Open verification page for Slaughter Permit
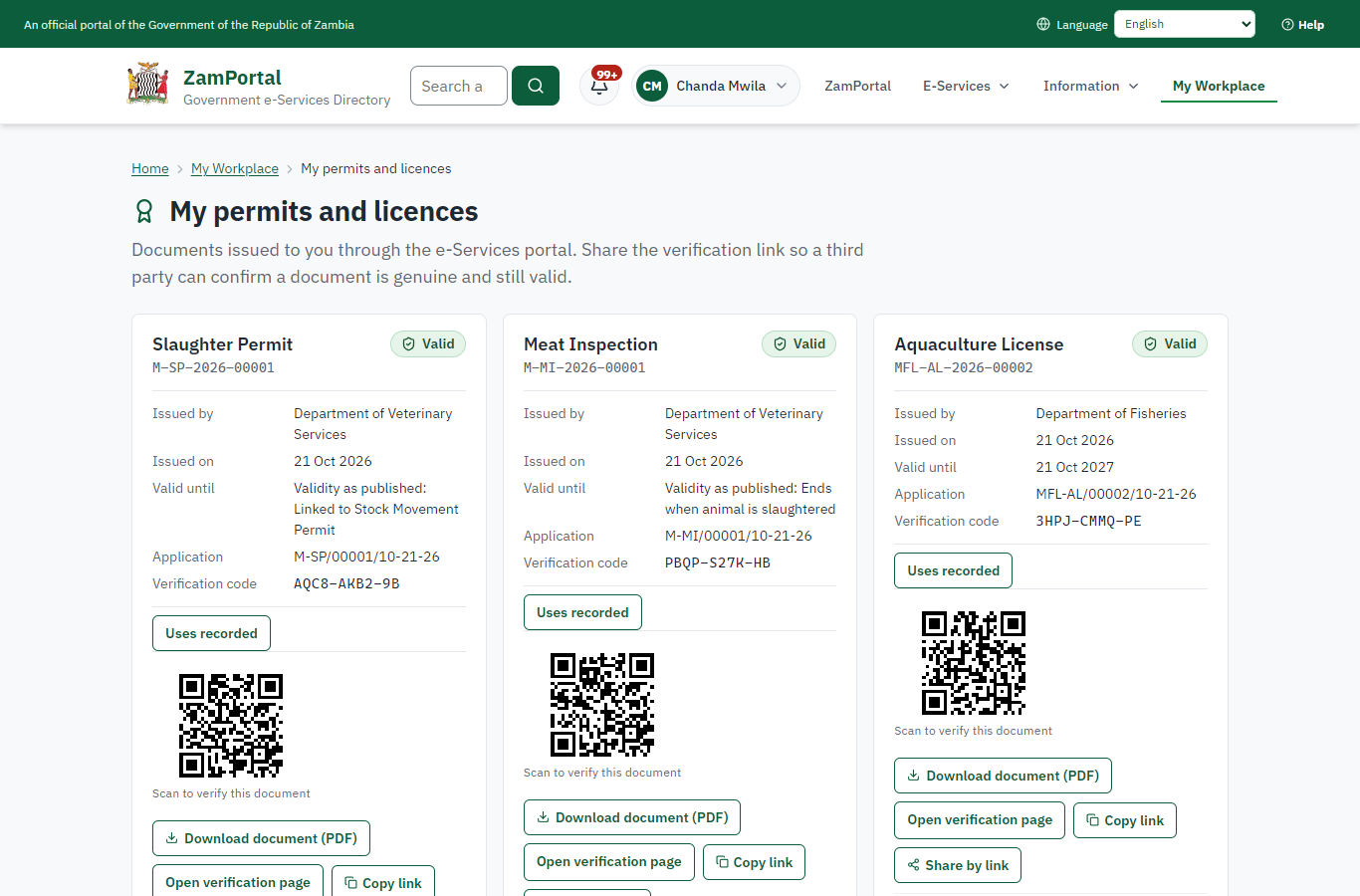 [238, 882]
